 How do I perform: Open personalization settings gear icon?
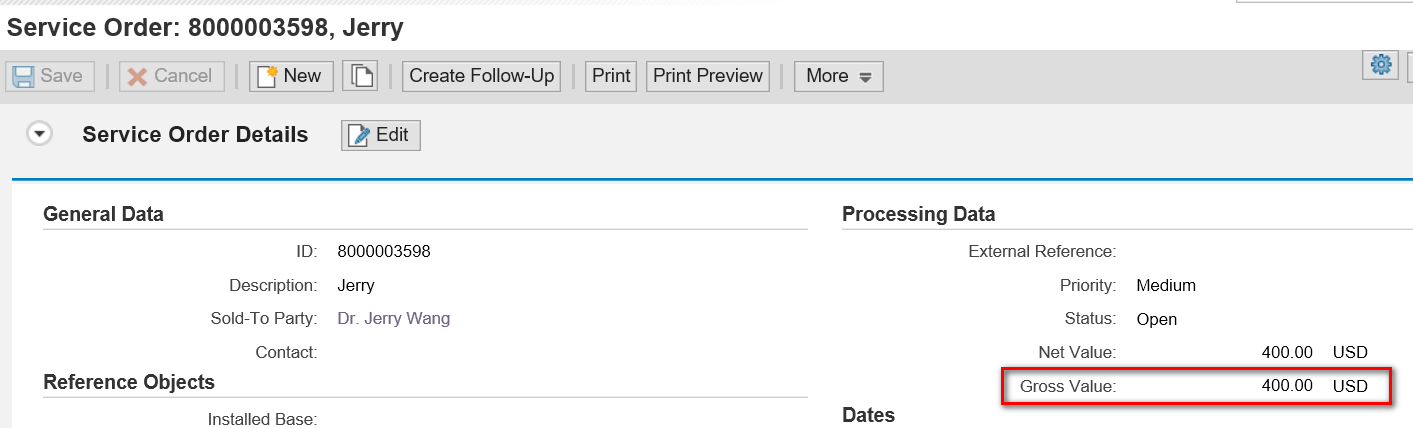click(1381, 64)
